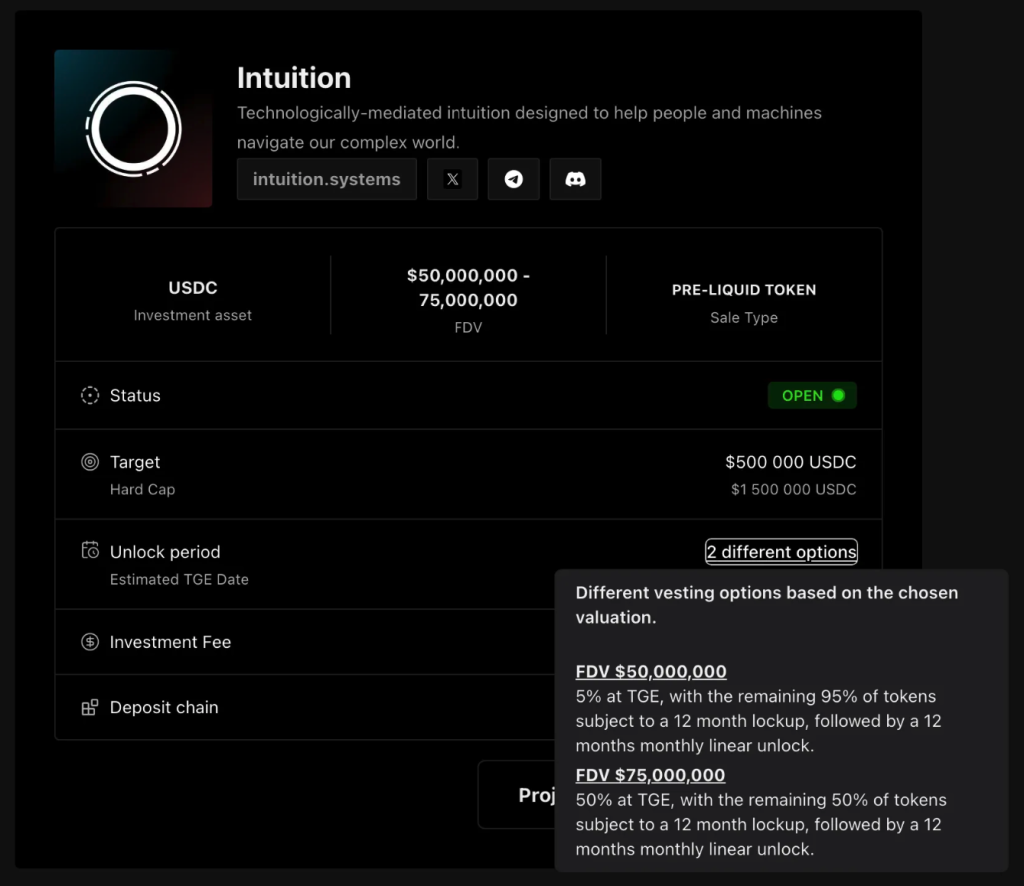Click the Deposit chain blocks icon
Image resolution: width=1024 pixels, height=886 pixels.
(90, 708)
